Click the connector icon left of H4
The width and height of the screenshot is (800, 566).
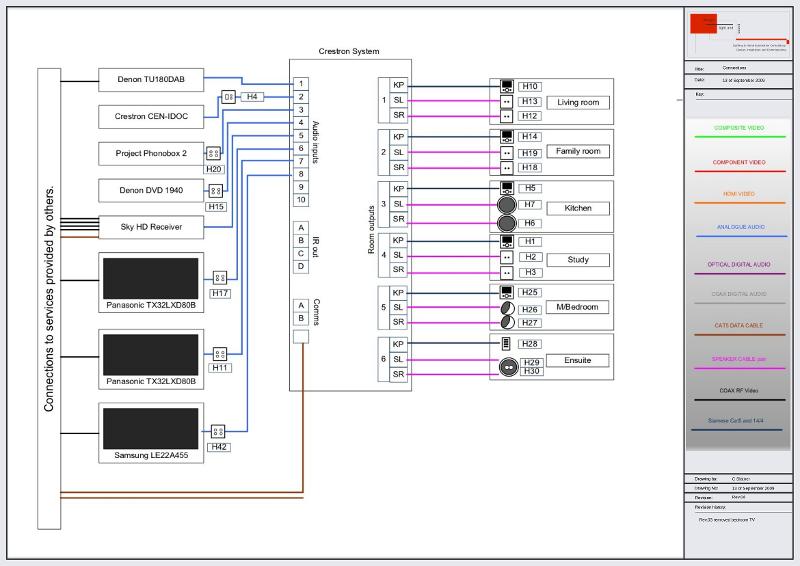228,97
